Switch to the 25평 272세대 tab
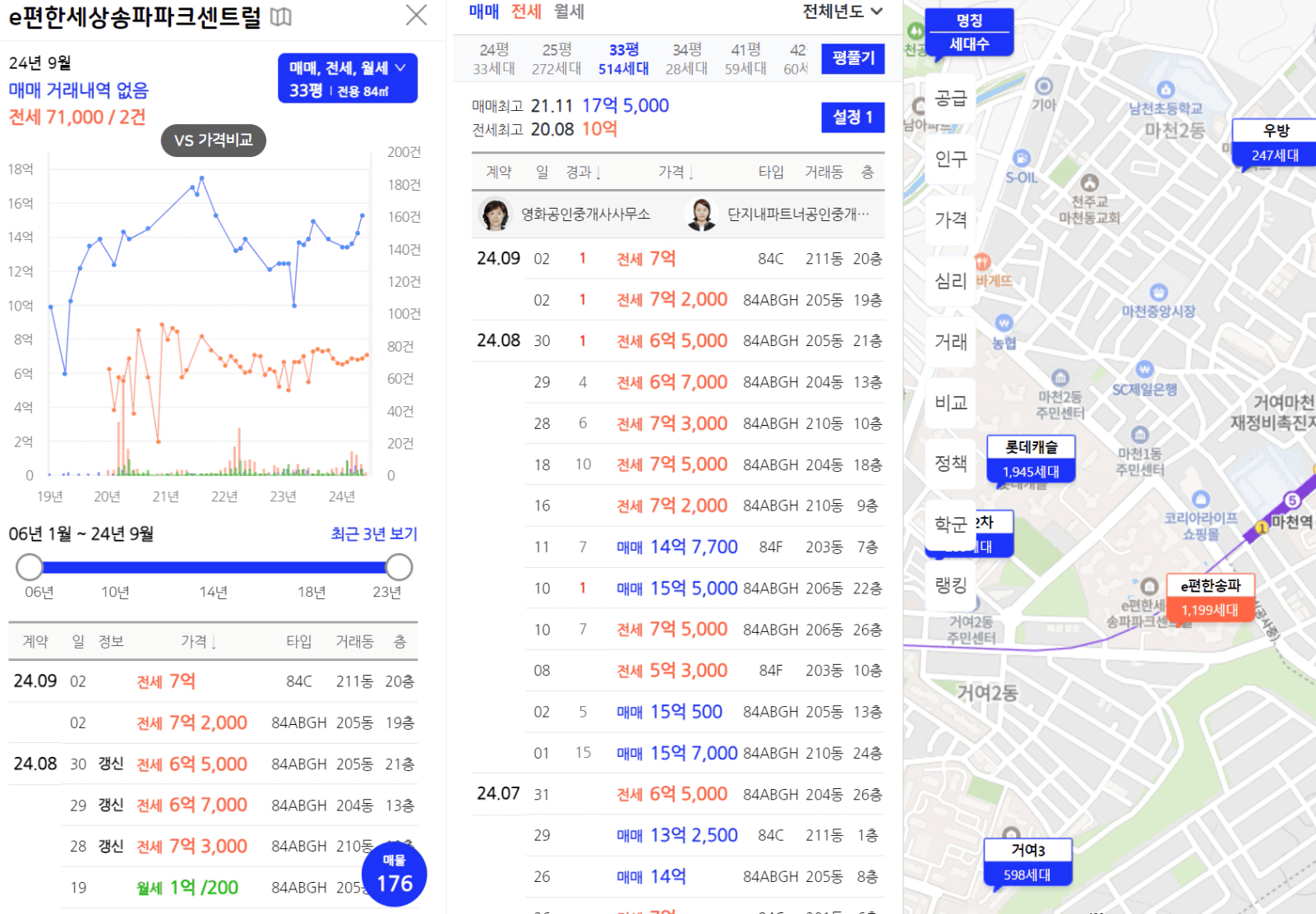Image resolution: width=1316 pixels, height=914 pixels. click(556, 58)
